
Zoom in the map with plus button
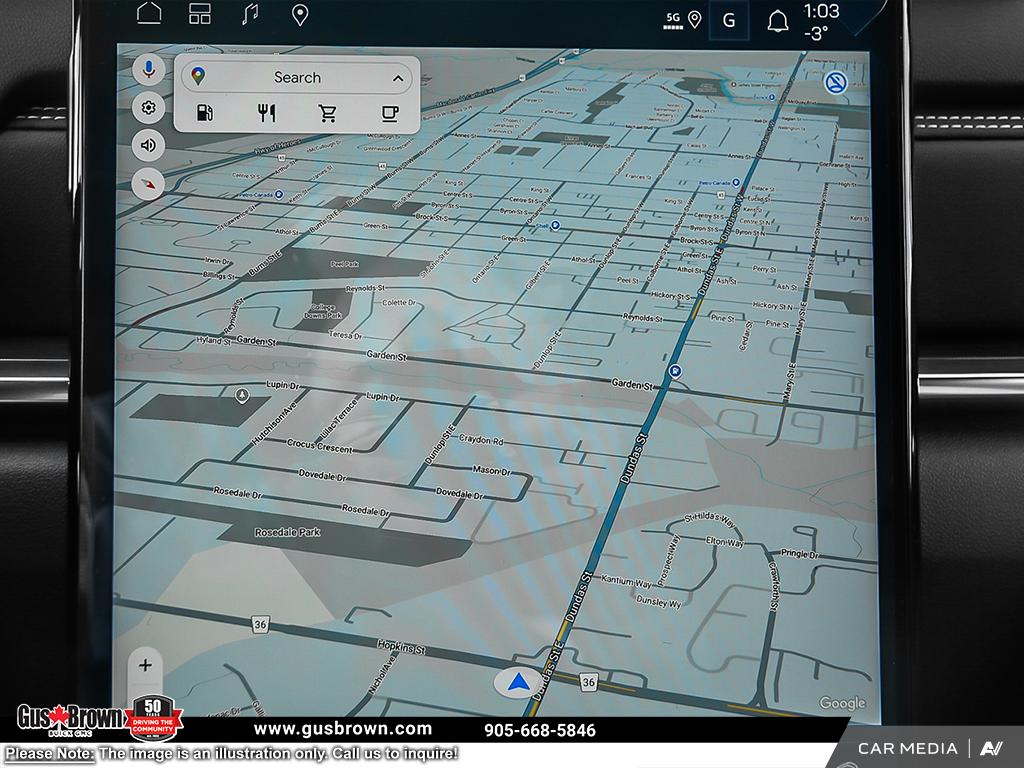pos(146,665)
